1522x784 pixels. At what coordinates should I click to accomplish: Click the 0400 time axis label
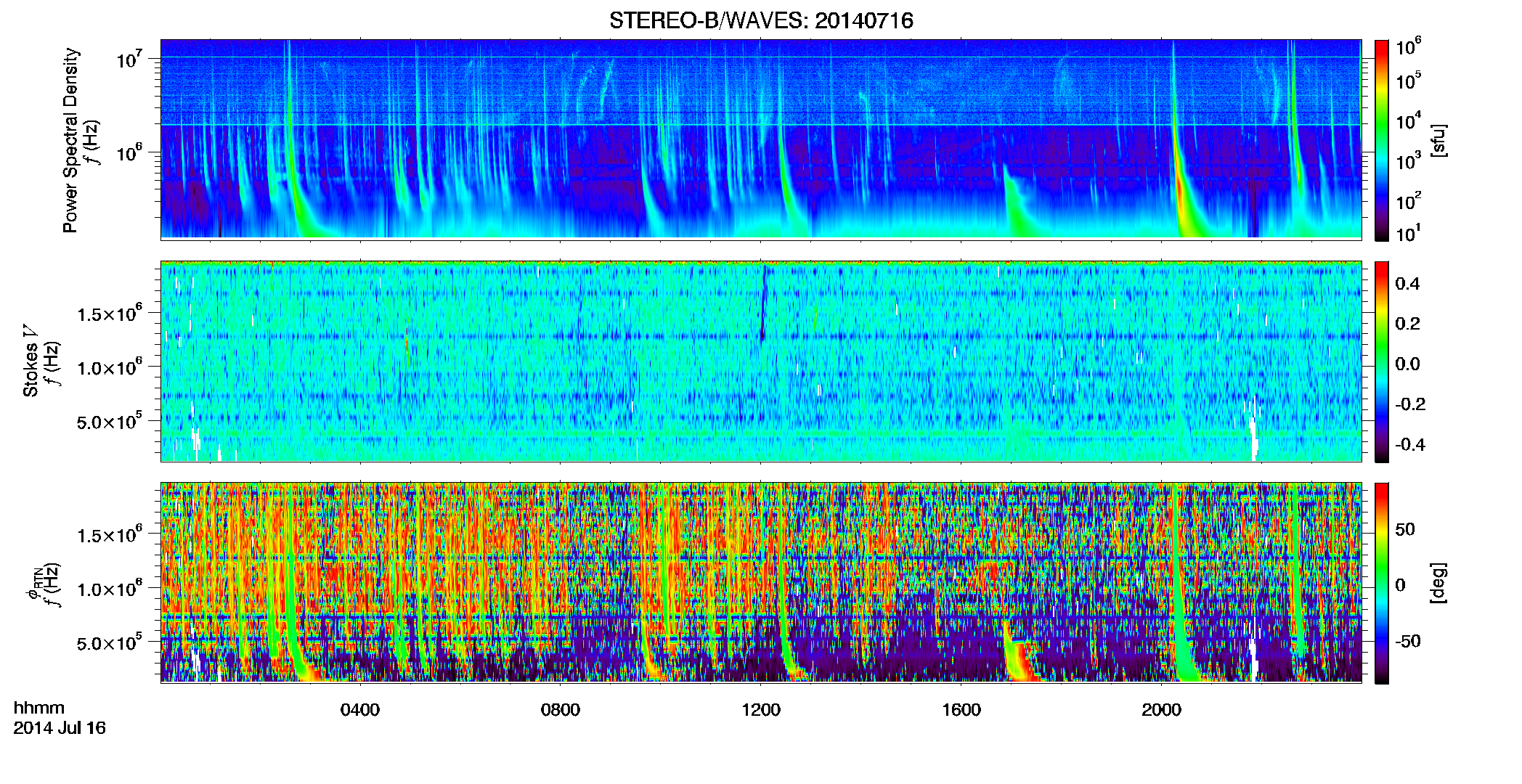pyautogui.click(x=360, y=710)
